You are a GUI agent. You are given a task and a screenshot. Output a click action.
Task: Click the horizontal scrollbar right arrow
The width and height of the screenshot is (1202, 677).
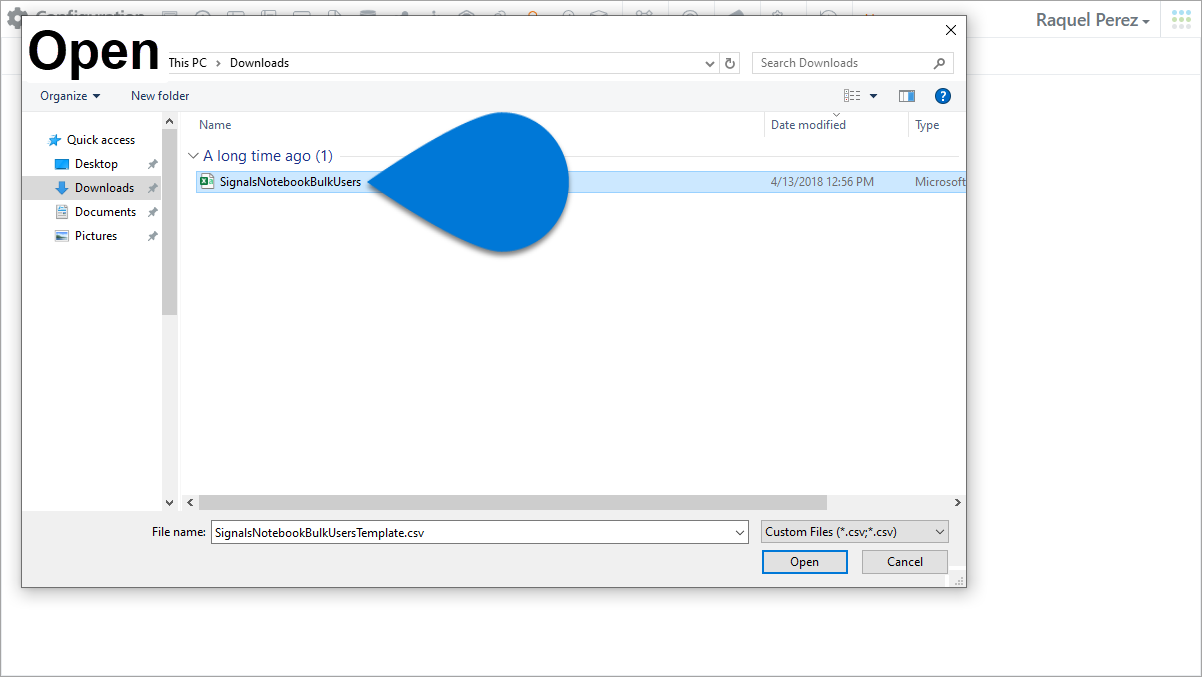click(957, 503)
